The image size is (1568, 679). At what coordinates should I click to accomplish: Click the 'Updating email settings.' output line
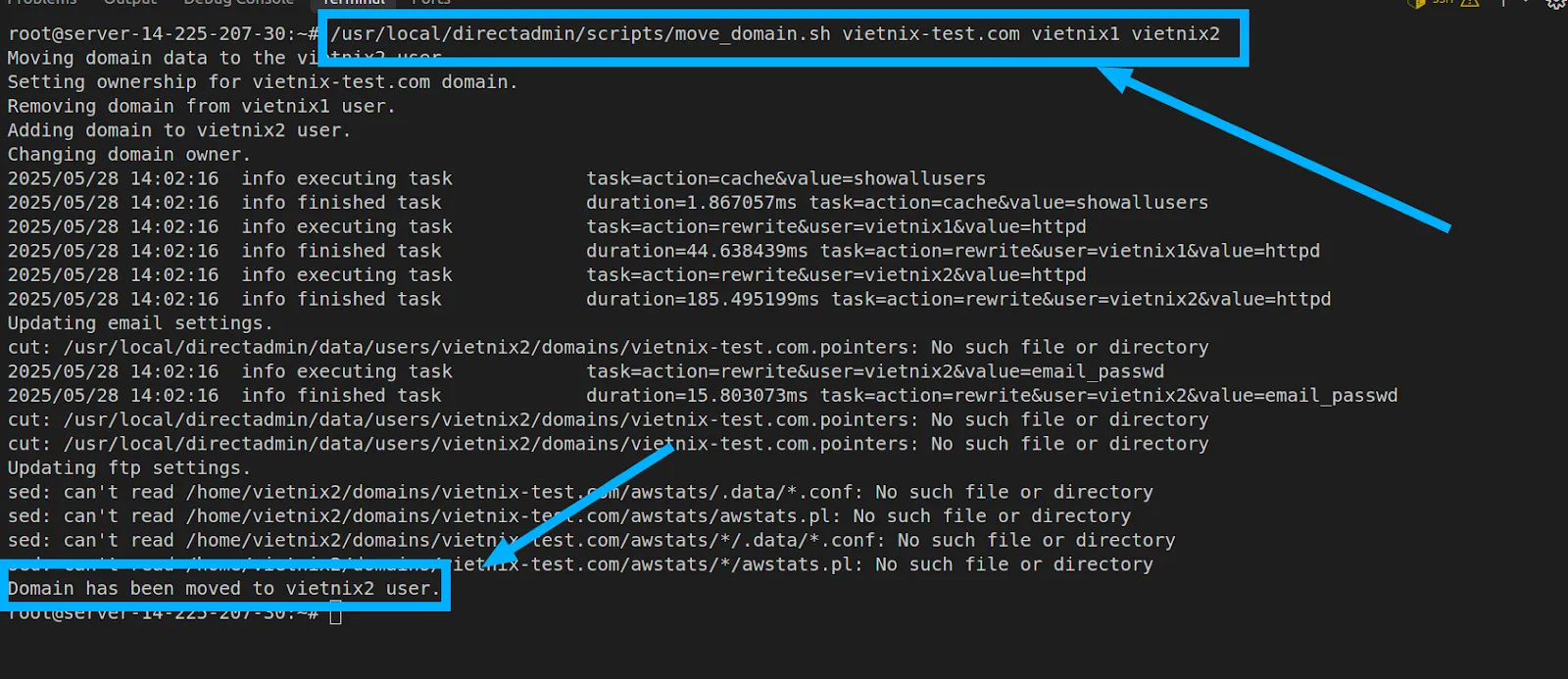coord(140,323)
